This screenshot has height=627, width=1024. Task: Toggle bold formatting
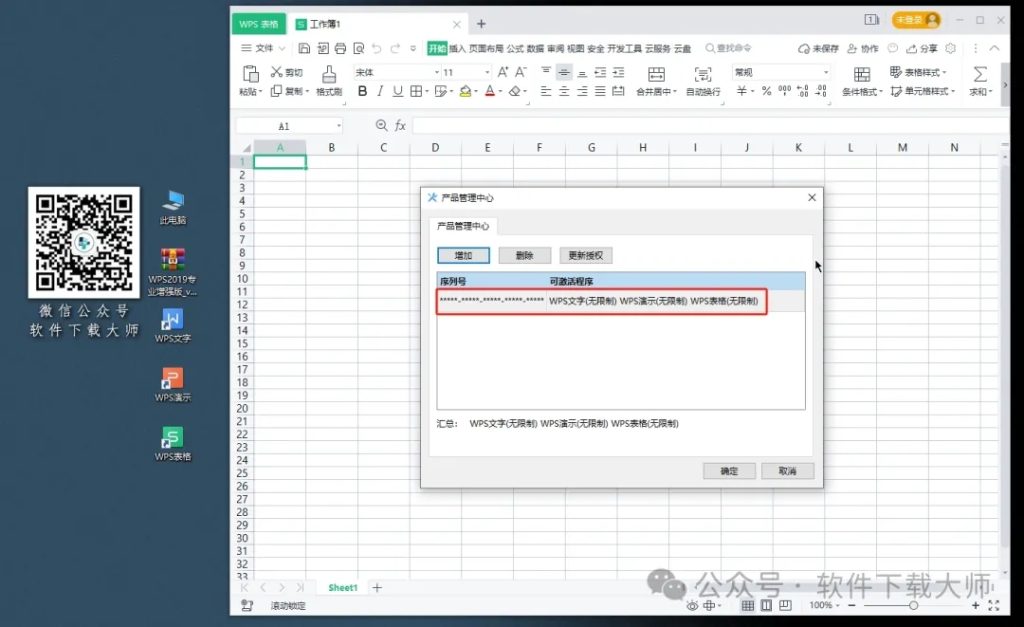pyautogui.click(x=363, y=92)
